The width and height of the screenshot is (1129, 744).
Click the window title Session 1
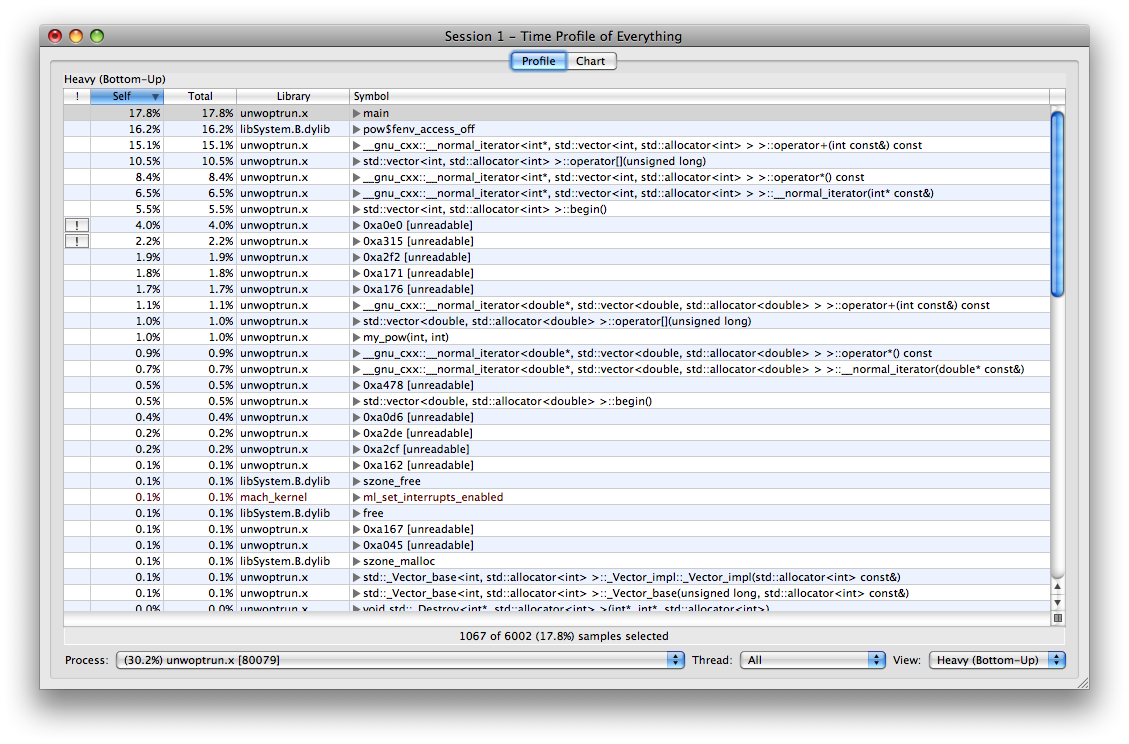(563, 36)
